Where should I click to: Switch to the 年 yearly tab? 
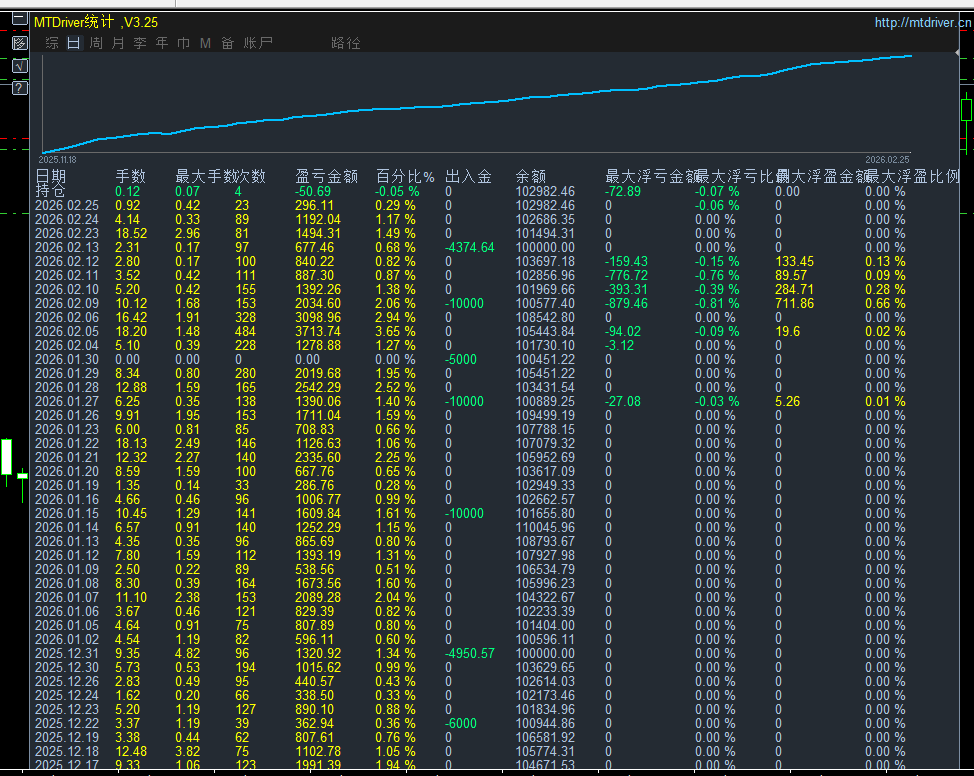[162, 43]
